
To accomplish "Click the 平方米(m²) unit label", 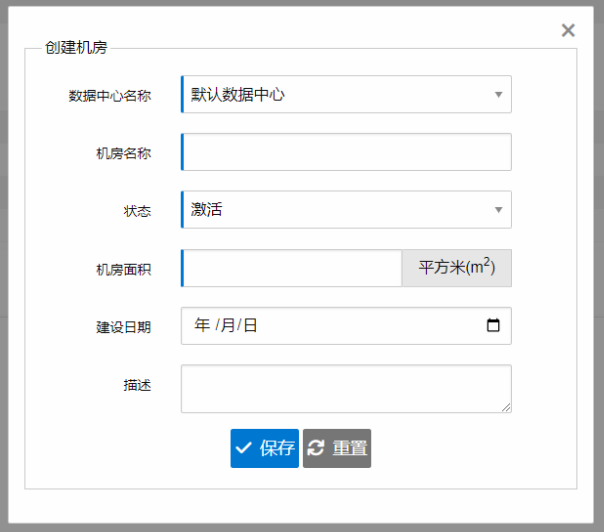I will 457,268.
